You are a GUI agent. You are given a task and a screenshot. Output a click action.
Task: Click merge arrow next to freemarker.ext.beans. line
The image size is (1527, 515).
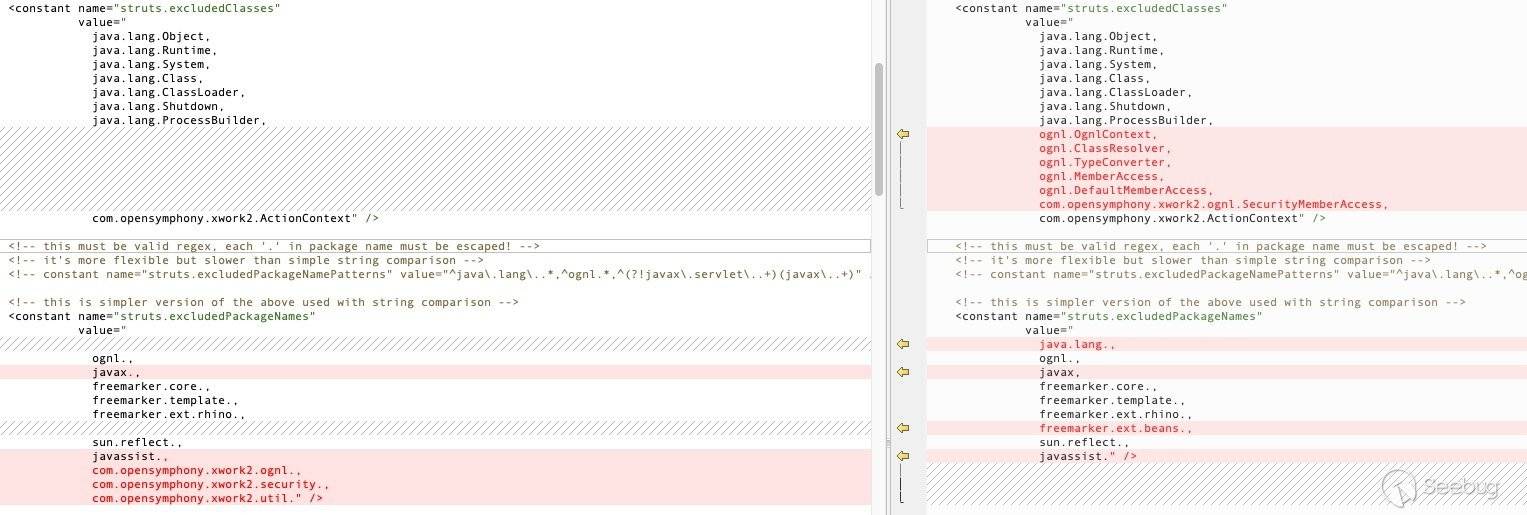(902, 428)
